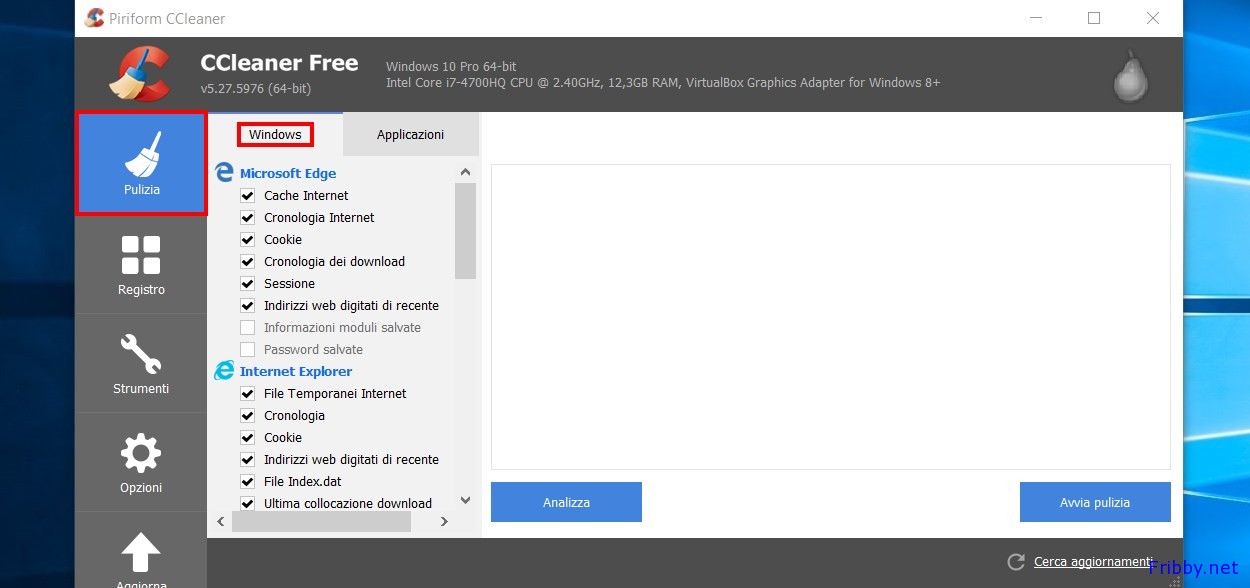Toggle Cronologia dei download checkbox
Viewport: 1250px width, 588px height.
tap(247, 261)
